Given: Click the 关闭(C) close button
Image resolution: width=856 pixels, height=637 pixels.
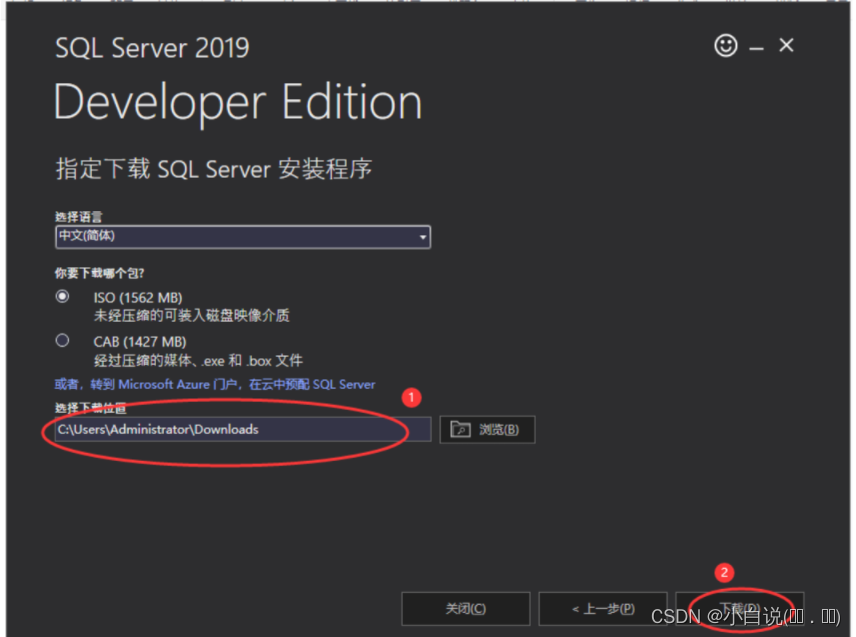Looking at the screenshot, I should pos(466,609).
